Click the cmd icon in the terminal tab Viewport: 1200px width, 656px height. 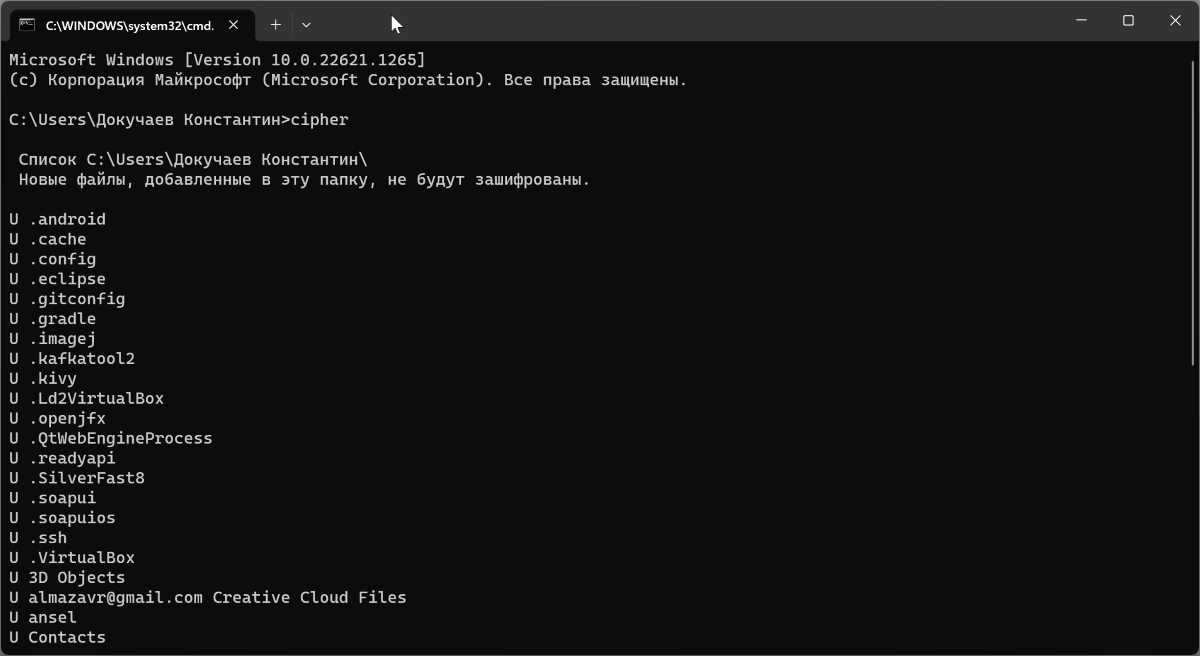click(27, 25)
